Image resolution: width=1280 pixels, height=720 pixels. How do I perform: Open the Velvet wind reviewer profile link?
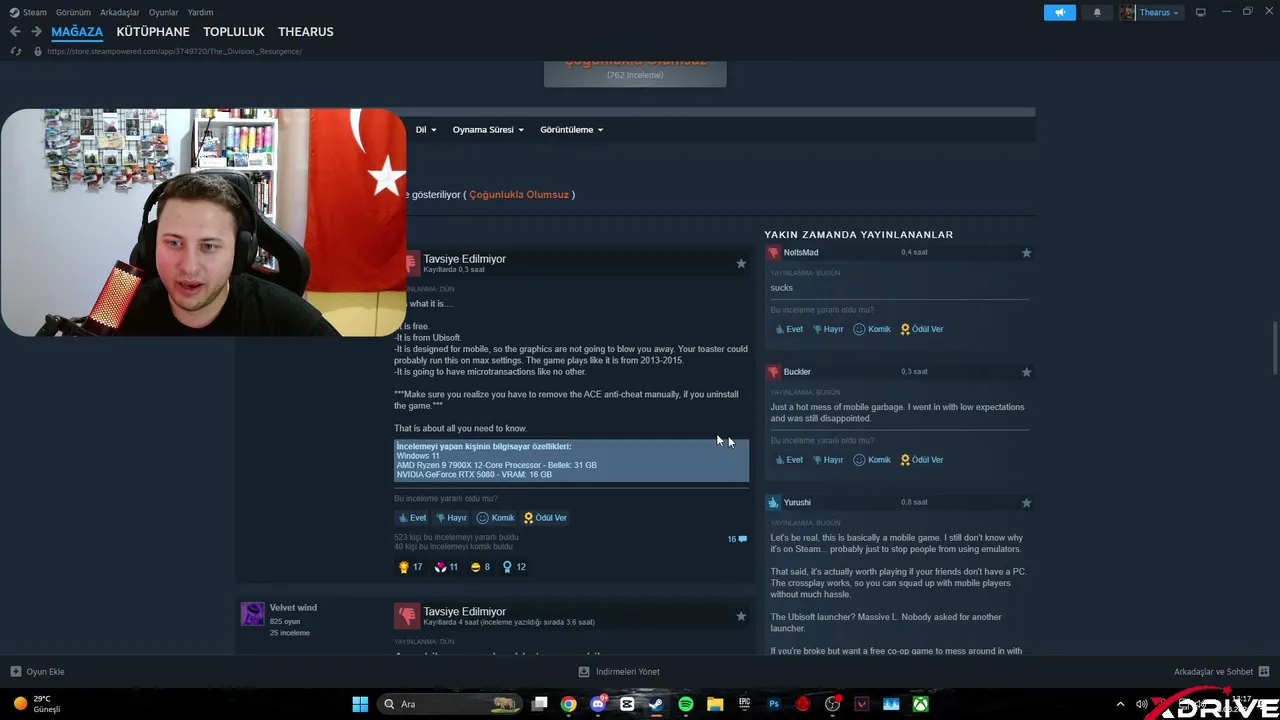click(x=293, y=608)
